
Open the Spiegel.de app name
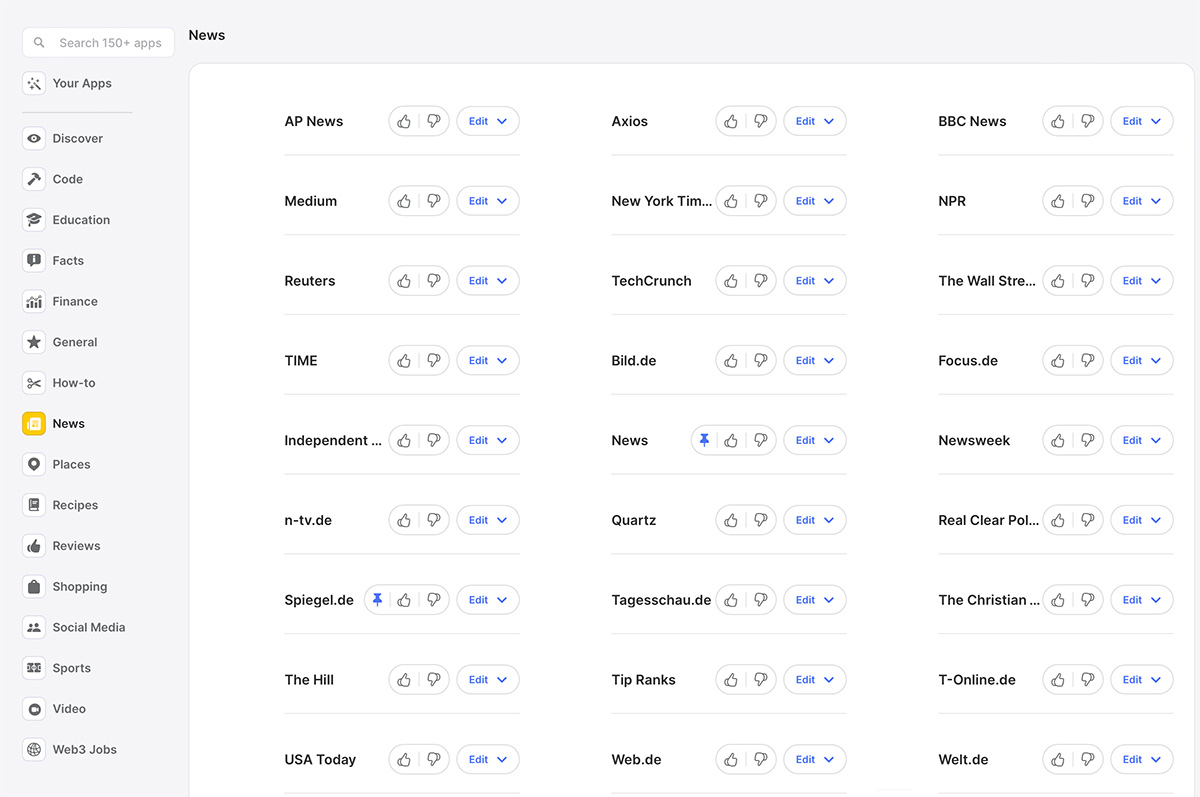(x=319, y=600)
